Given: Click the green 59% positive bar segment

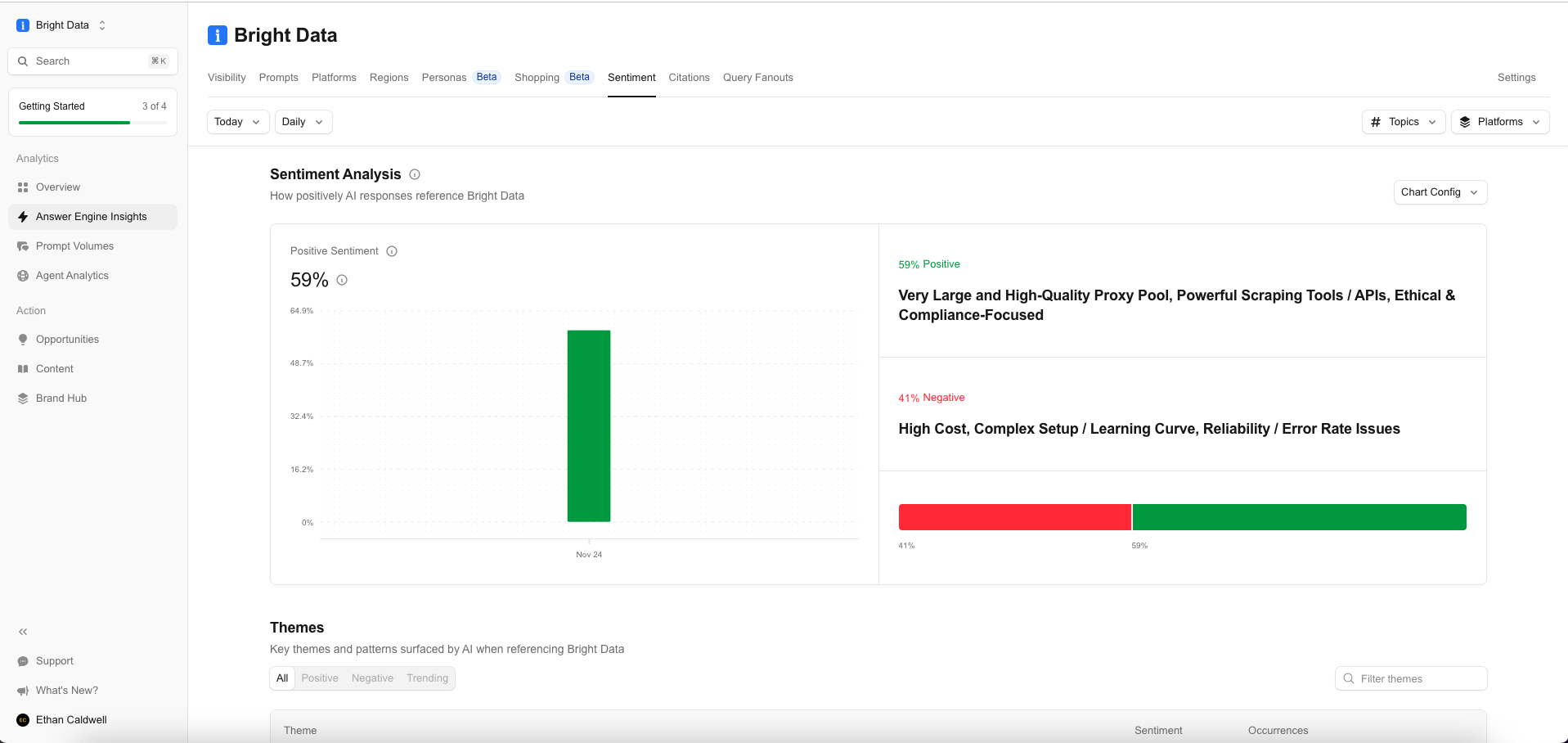Looking at the screenshot, I should point(1300,517).
